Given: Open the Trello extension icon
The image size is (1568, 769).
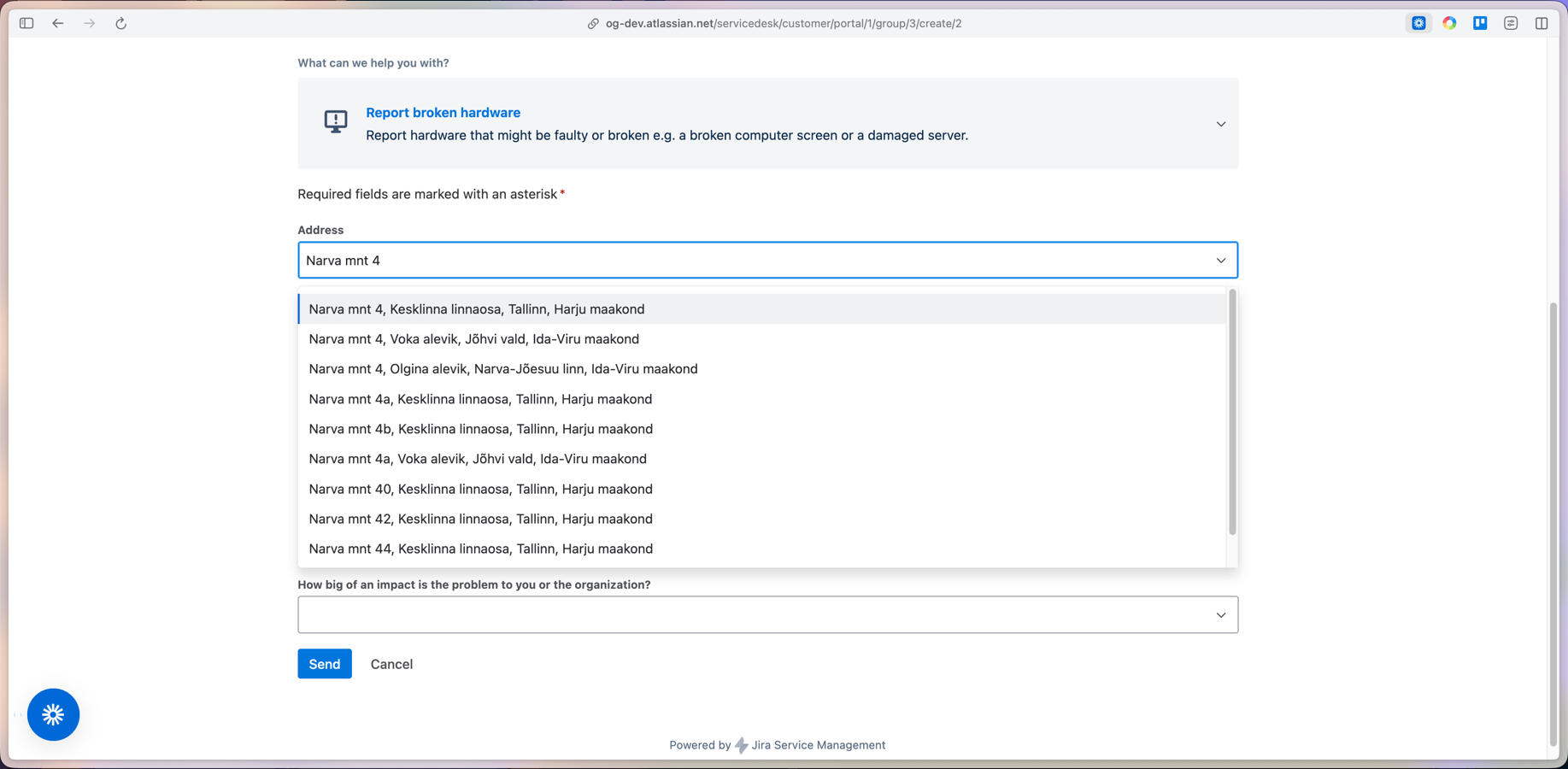Looking at the screenshot, I should tap(1479, 23).
